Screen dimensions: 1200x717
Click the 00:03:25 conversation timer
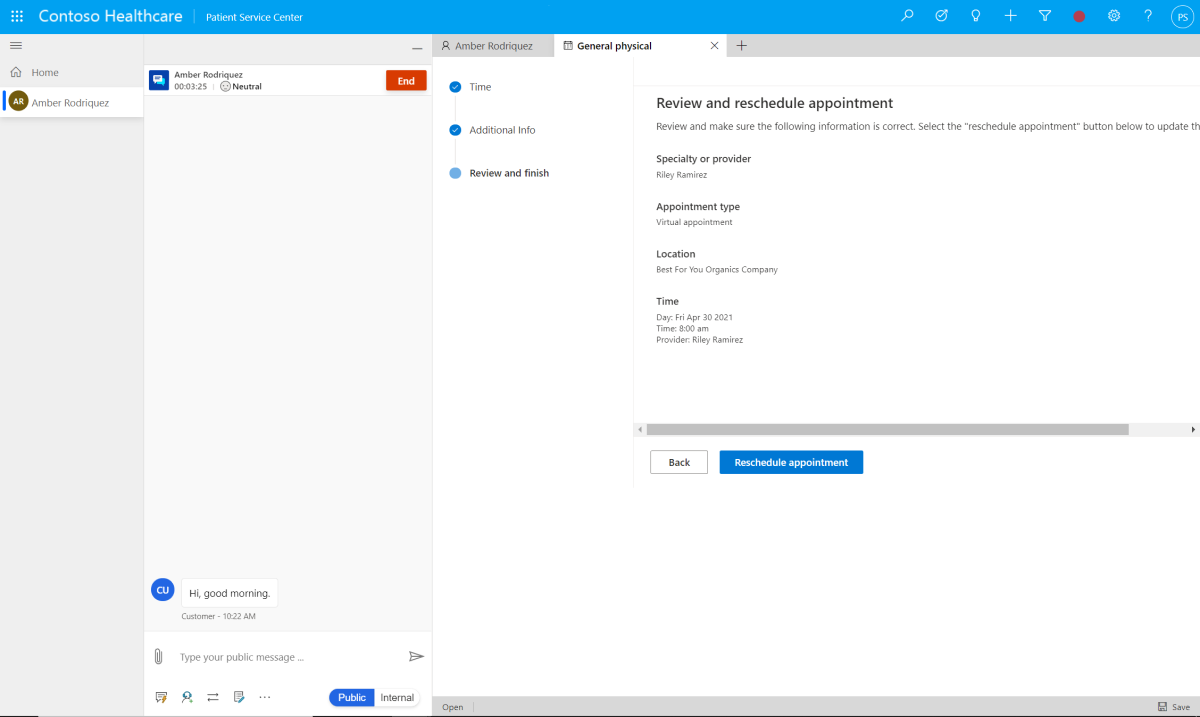click(190, 87)
